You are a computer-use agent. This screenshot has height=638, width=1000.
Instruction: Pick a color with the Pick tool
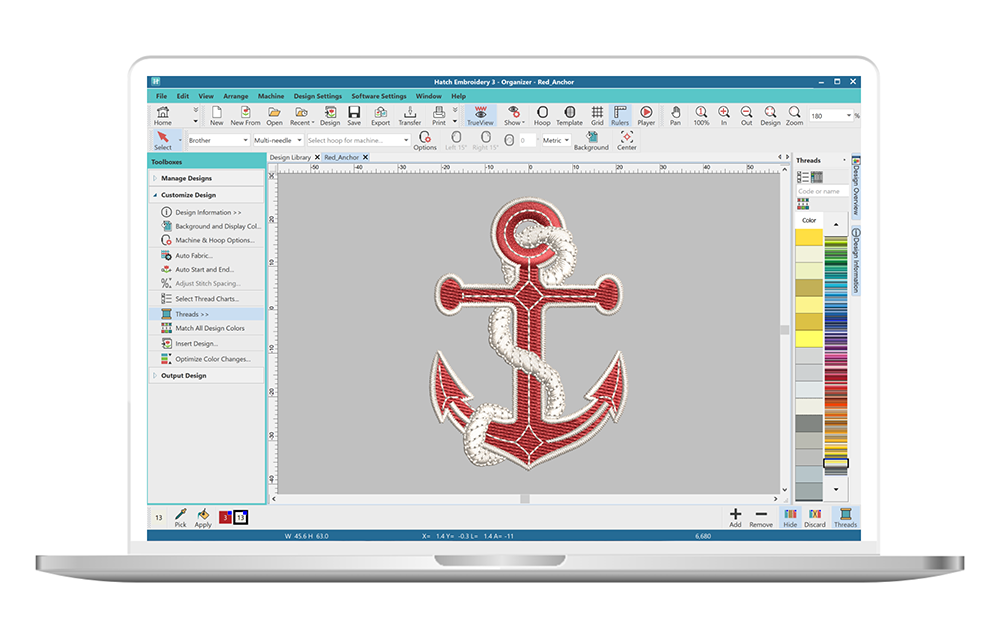(x=180, y=517)
